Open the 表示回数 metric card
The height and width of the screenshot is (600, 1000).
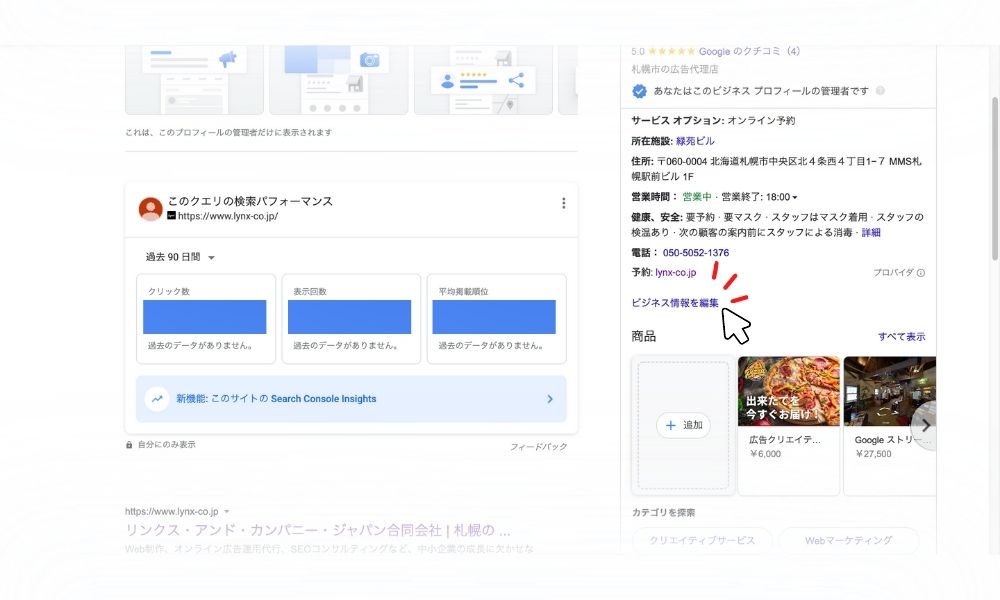pyautogui.click(x=351, y=319)
